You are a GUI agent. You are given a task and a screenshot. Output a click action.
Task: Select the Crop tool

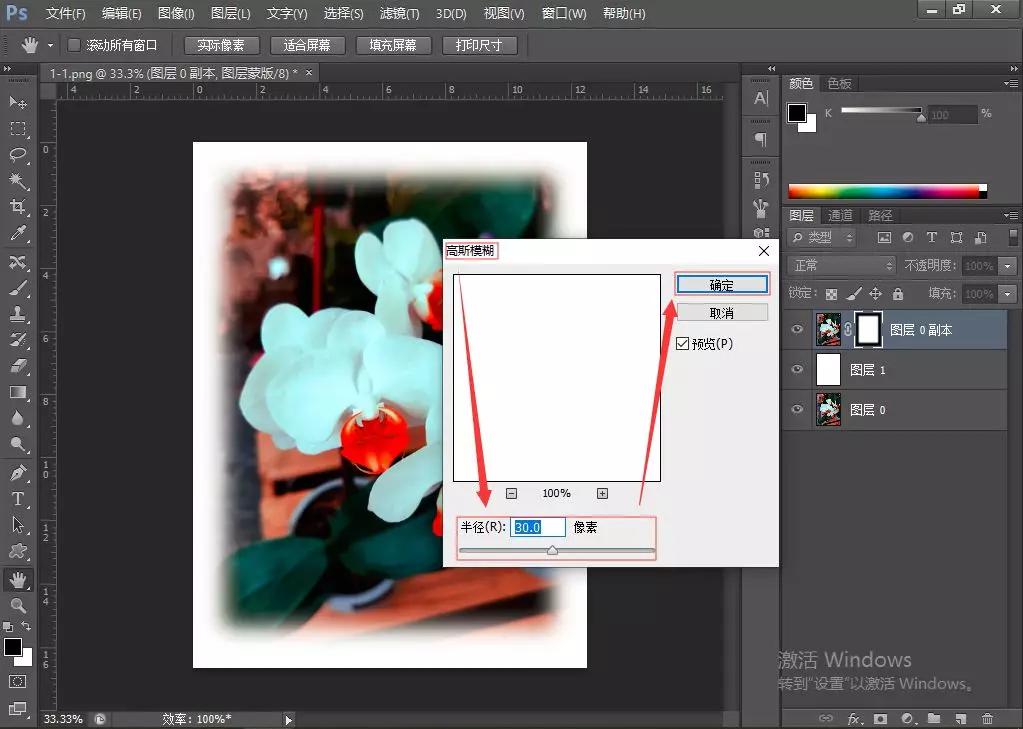tap(16, 203)
